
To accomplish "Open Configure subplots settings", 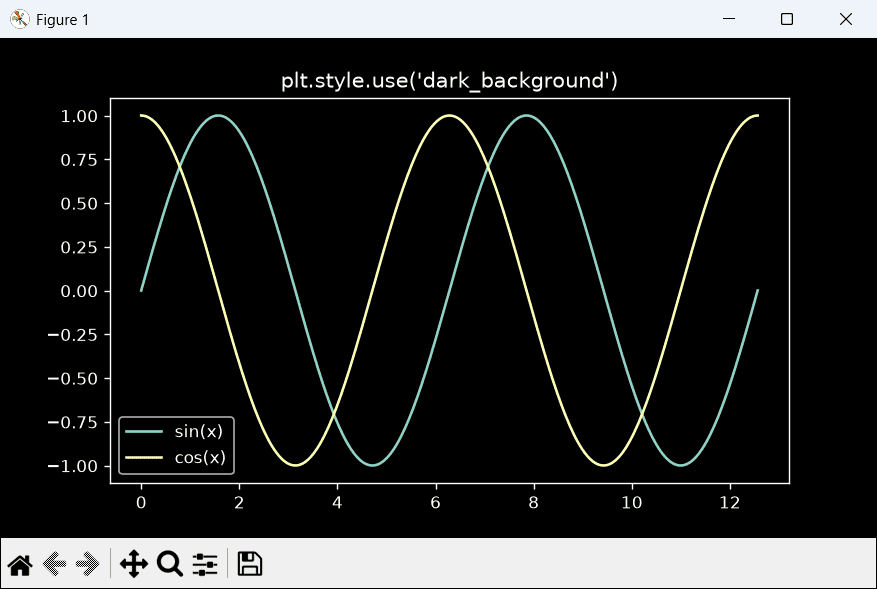I will click(205, 564).
